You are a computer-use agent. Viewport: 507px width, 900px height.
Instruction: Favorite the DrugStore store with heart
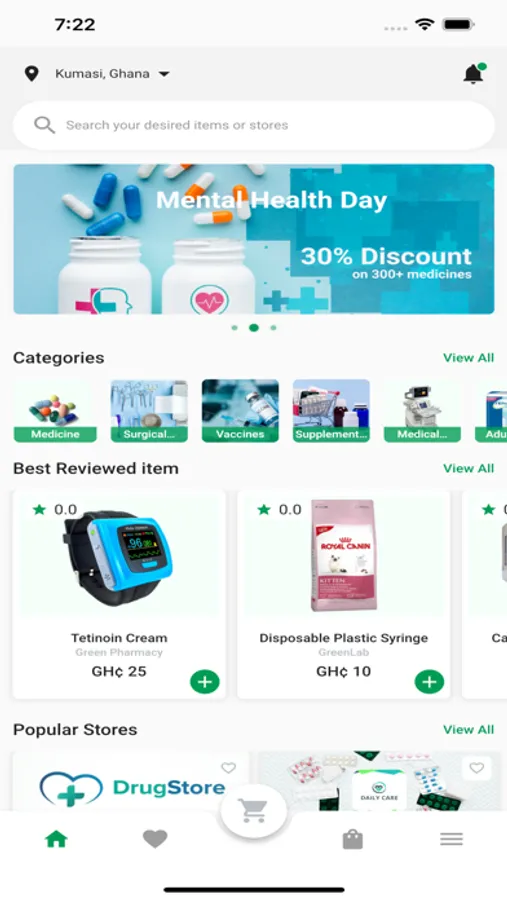229,768
